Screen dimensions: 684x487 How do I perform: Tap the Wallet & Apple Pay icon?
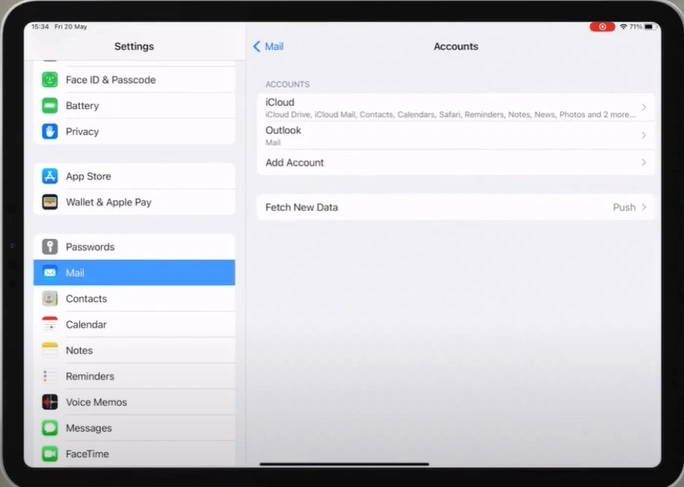pyautogui.click(x=50, y=202)
